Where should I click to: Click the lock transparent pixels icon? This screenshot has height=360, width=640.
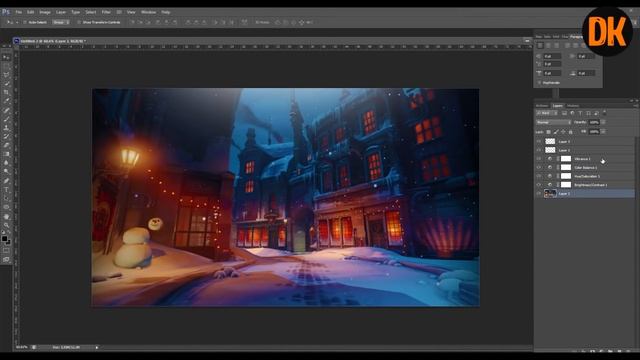pos(548,132)
